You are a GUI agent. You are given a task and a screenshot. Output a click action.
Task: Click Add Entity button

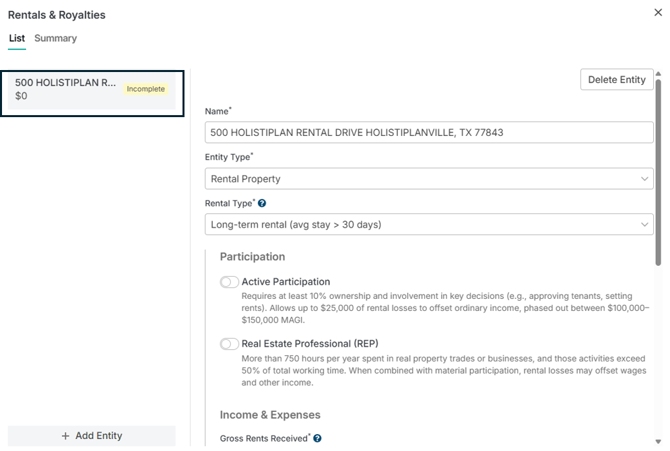(91, 436)
